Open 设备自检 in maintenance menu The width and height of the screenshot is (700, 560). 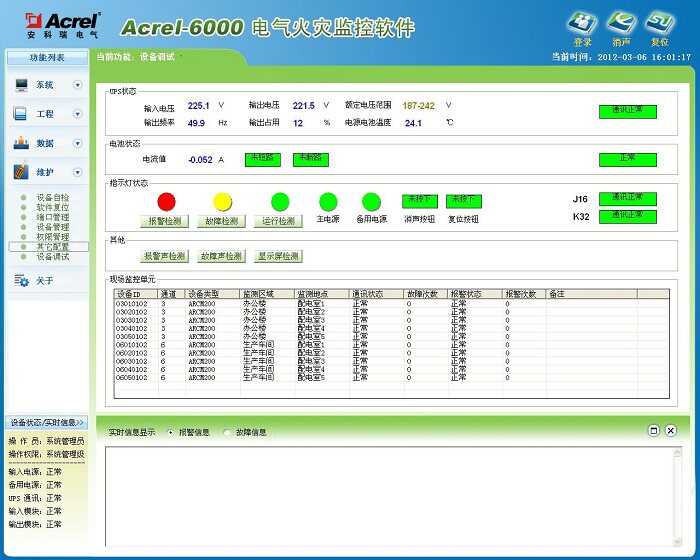tap(53, 197)
